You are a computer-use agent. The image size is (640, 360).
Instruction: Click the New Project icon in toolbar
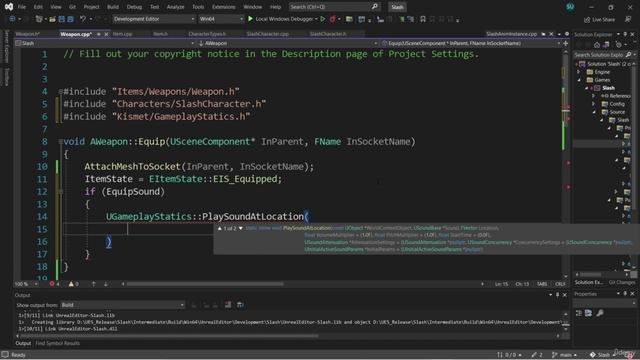click(x=39, y=19)
